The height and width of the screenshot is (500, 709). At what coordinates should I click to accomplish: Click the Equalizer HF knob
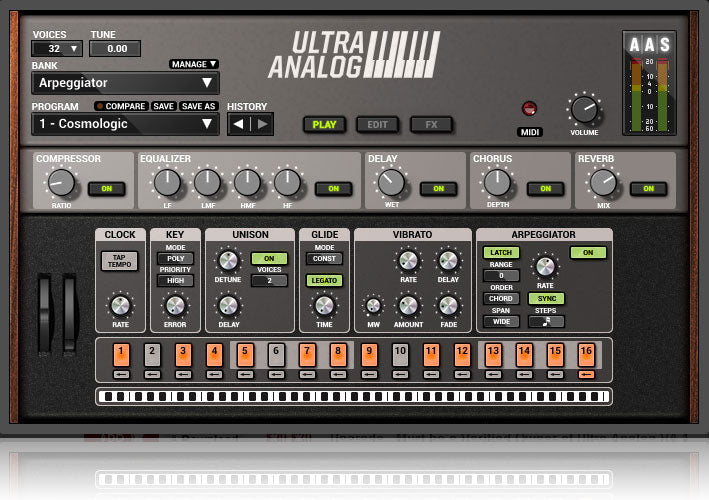[x=287, y=183]
